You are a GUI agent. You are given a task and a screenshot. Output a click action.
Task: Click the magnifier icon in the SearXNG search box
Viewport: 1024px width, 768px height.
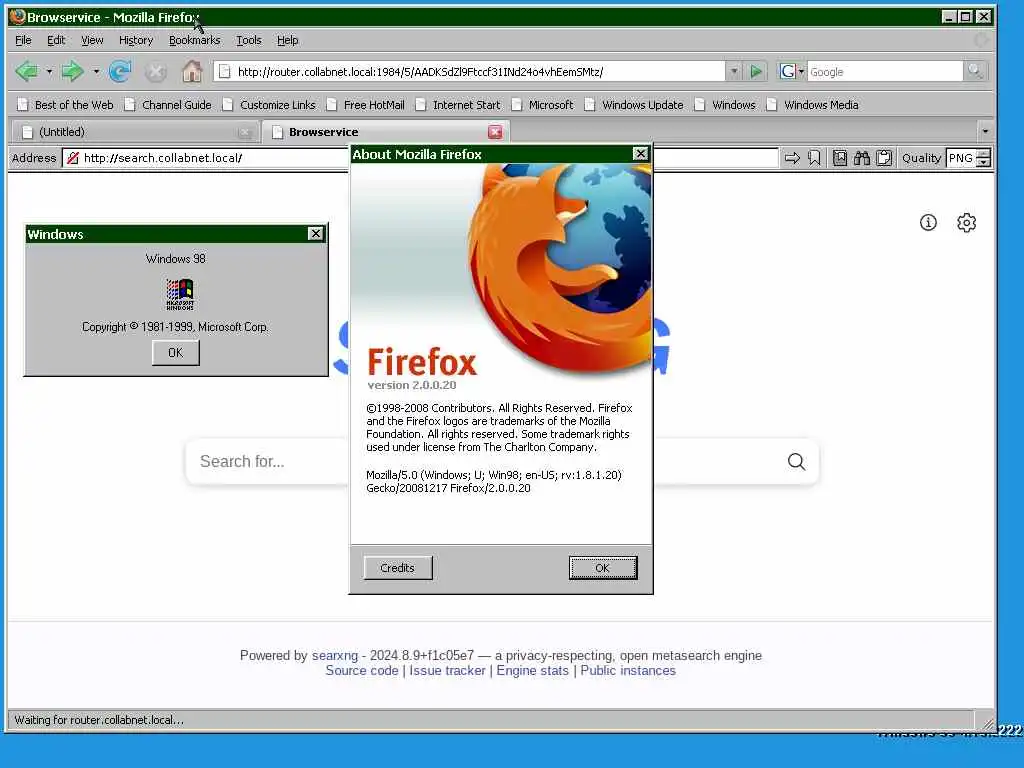point(796,462)
